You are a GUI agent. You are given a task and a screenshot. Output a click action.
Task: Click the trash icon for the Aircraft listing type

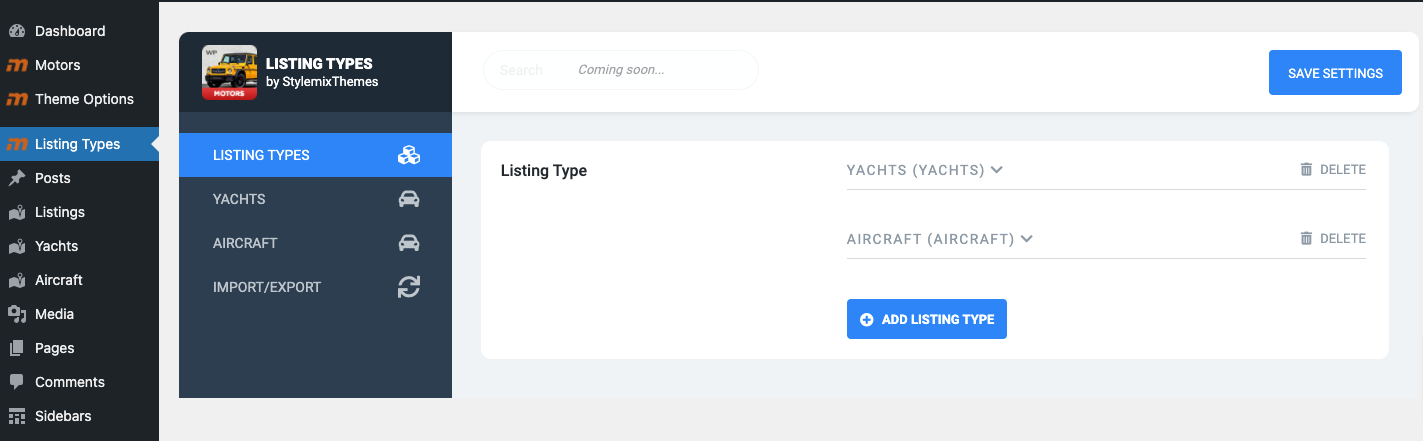coord(1306,239)
